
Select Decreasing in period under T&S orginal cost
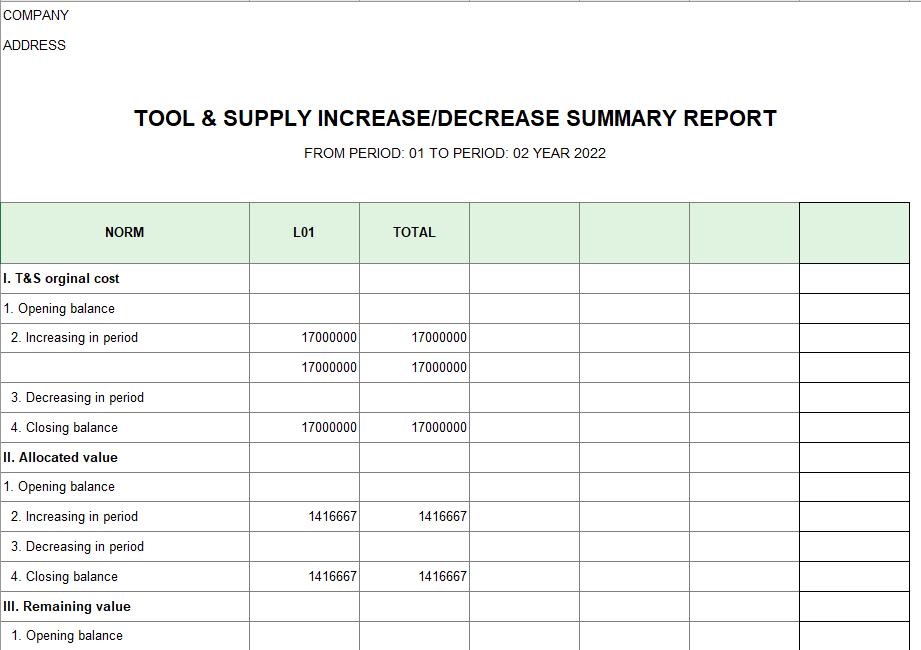[x=77, y=397]
